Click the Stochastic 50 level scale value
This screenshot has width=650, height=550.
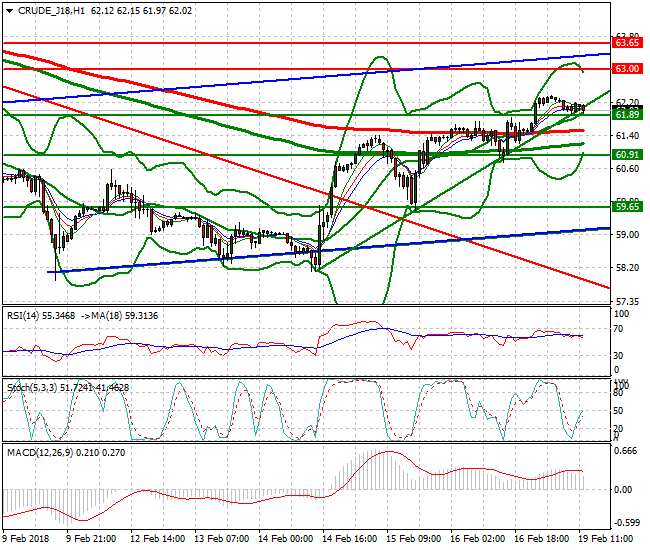[x=618, y=411]
